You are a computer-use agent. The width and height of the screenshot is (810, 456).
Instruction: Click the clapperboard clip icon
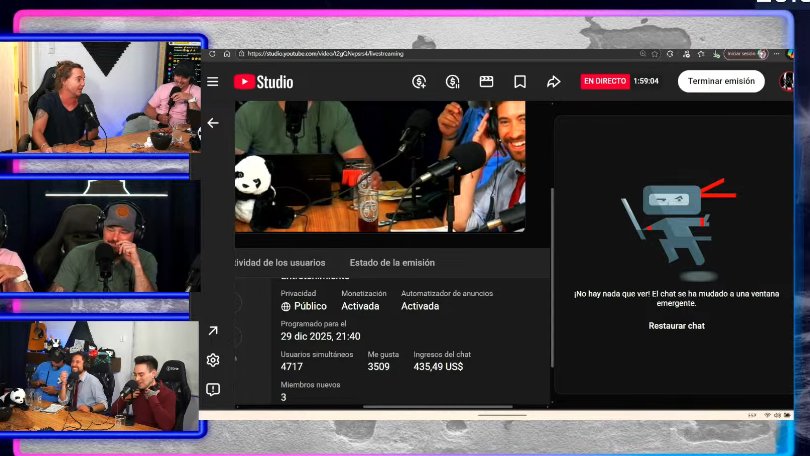486,82
